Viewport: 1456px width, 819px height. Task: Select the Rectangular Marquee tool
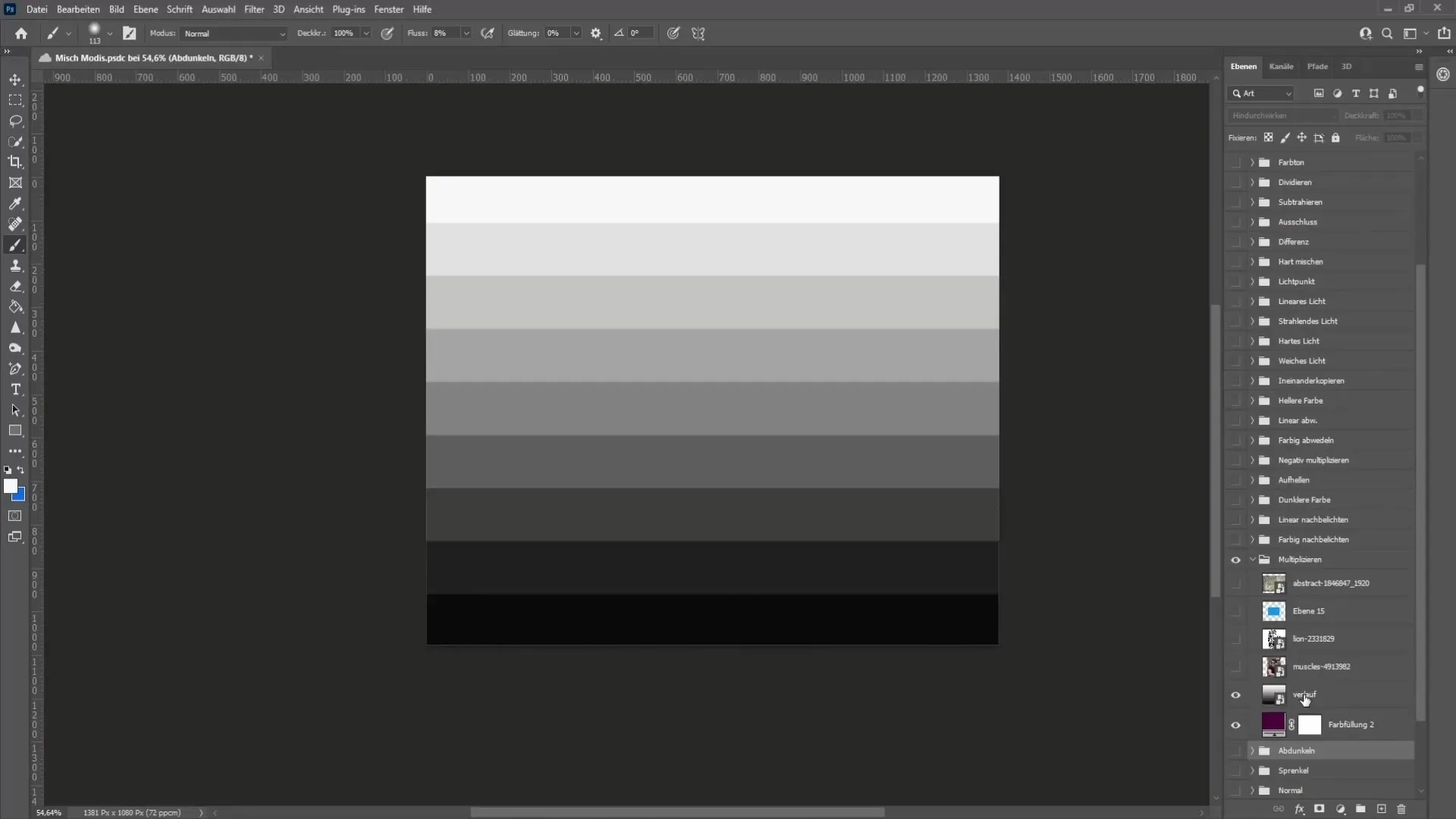(x=15, y=100)
